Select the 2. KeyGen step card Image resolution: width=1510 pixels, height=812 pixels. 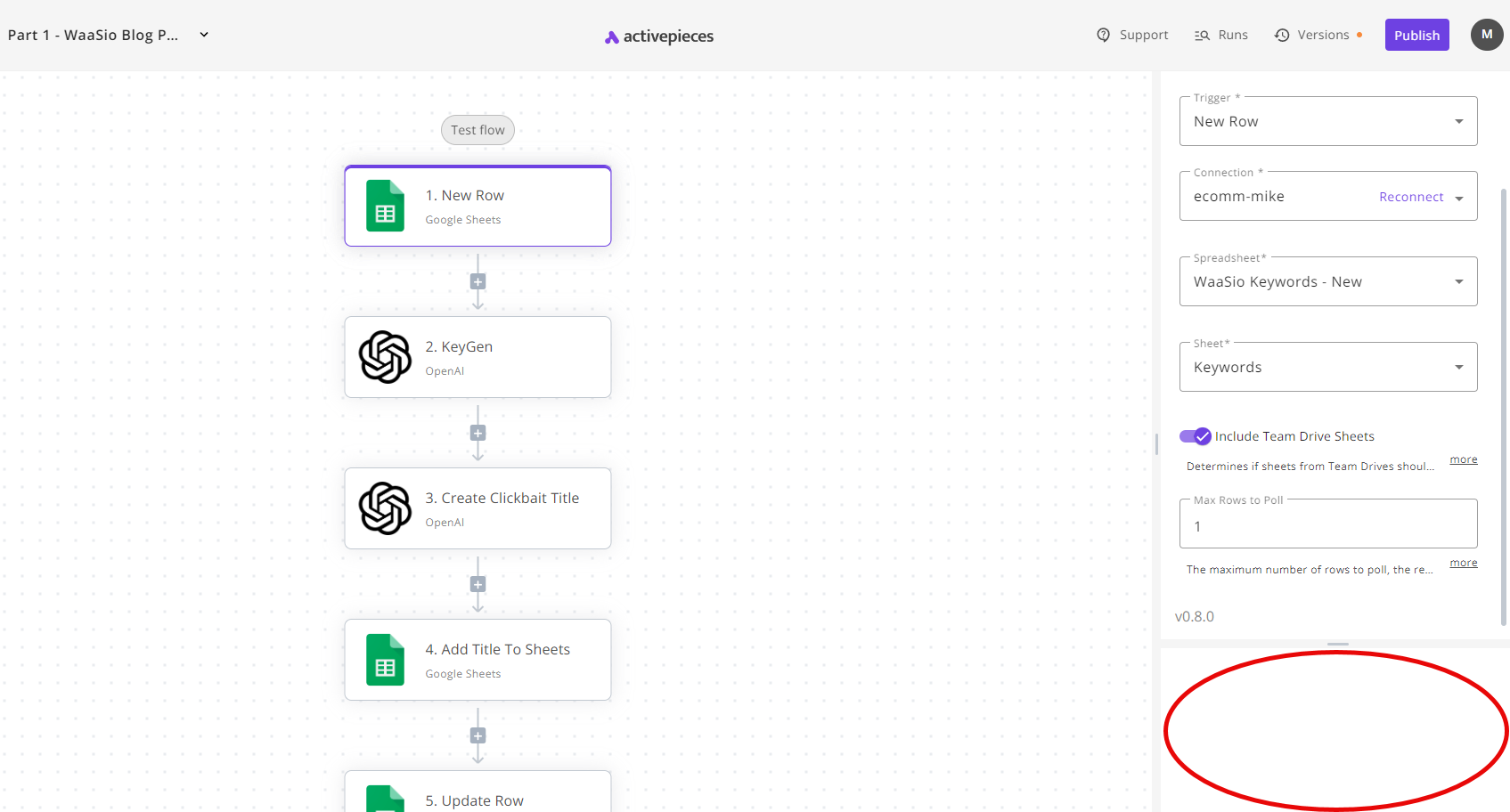coord(477,357)
